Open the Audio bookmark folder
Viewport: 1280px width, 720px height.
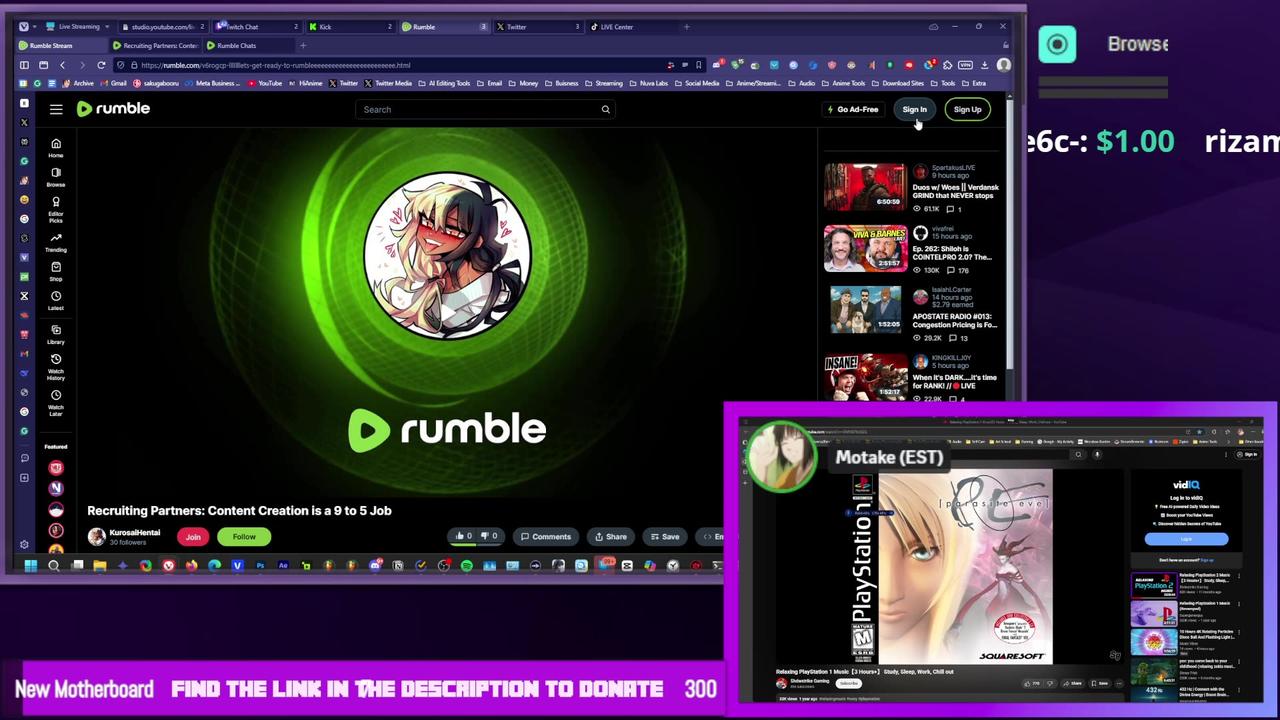click(802, 83)
